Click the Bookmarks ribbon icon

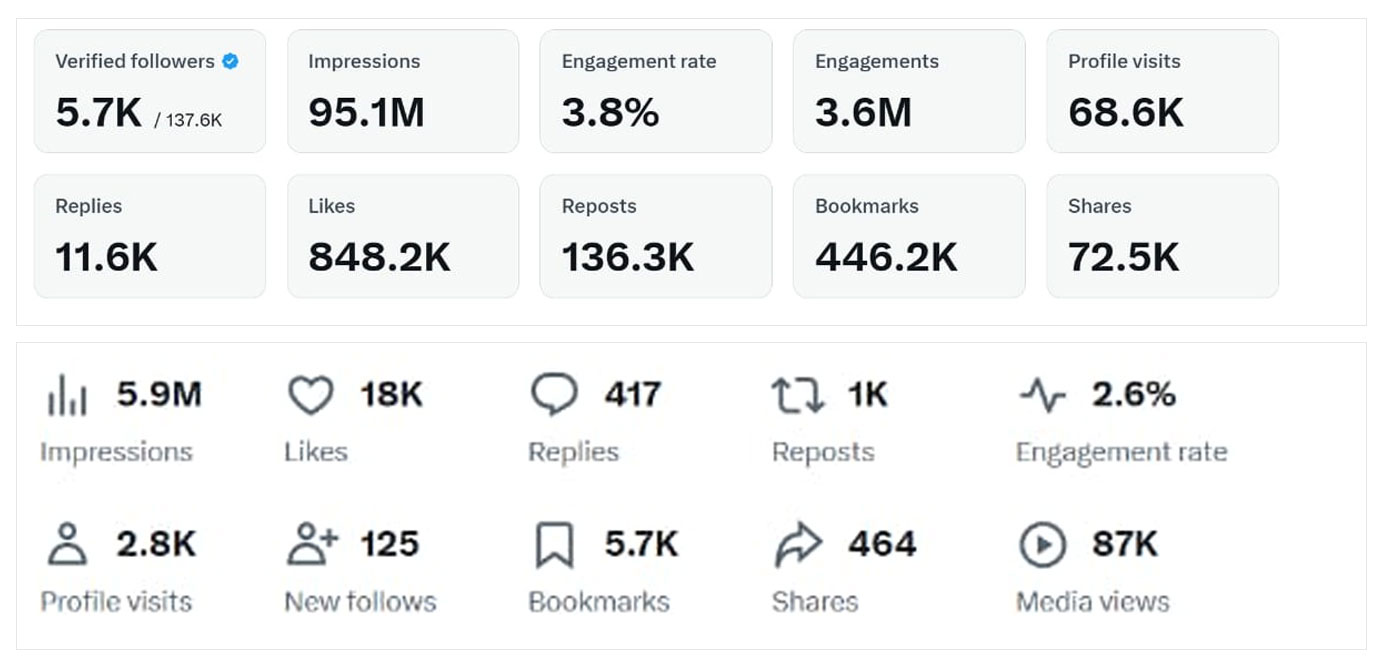555,546
